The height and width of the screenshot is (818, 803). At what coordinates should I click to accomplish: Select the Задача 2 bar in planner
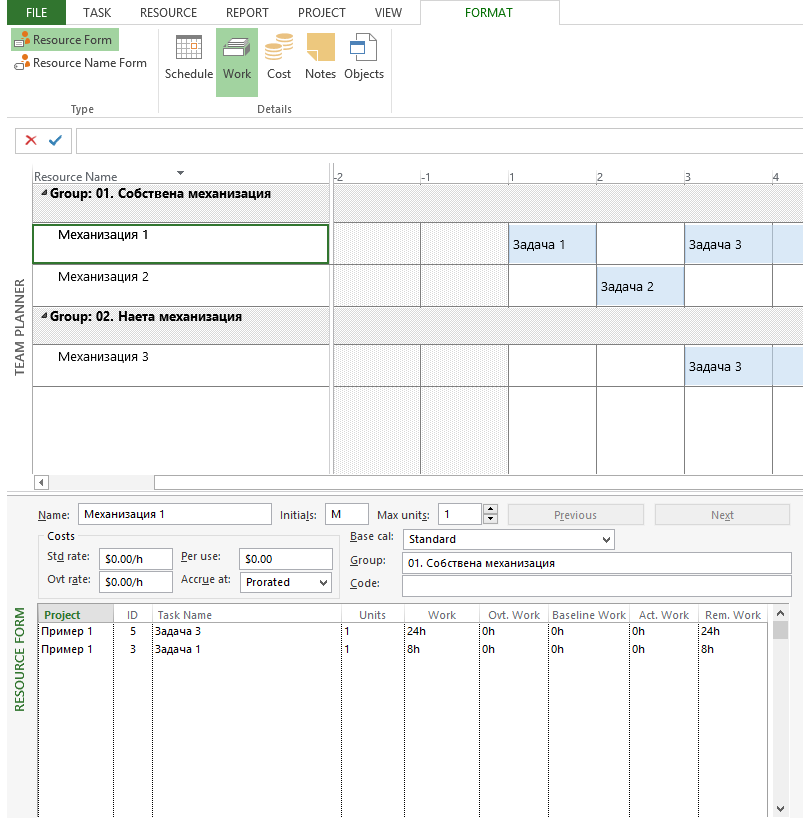coord(640,287)
